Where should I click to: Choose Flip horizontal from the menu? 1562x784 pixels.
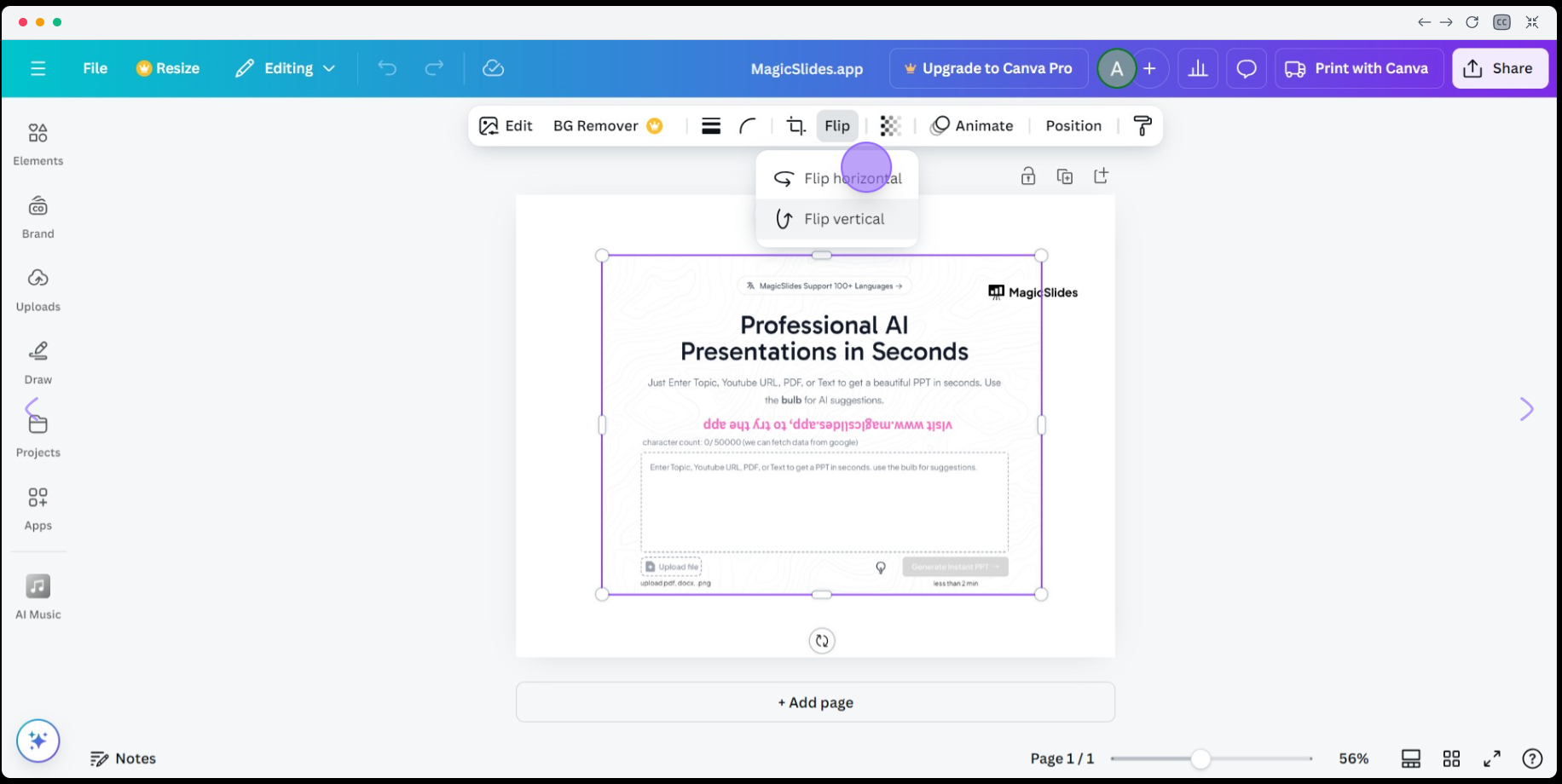[x=837, y=178]
